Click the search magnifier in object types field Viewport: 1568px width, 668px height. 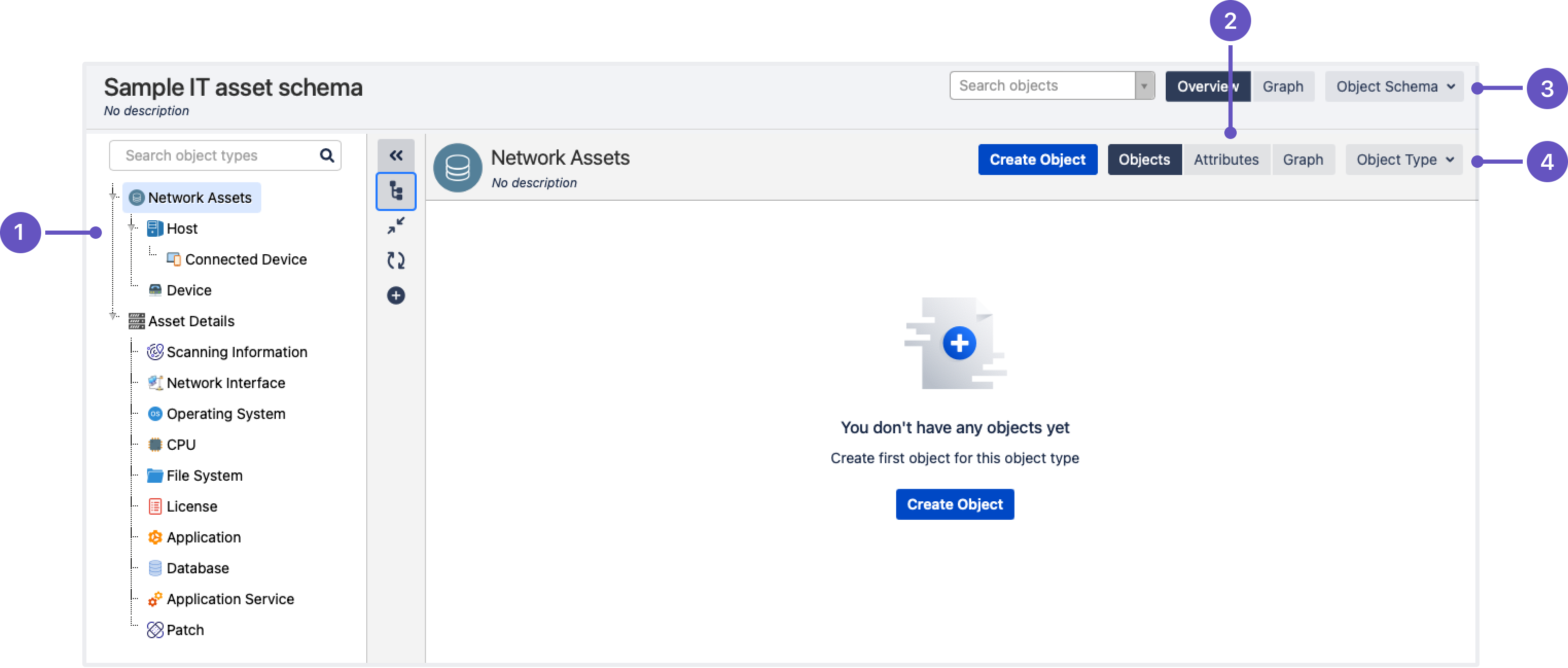pos(327,155)
